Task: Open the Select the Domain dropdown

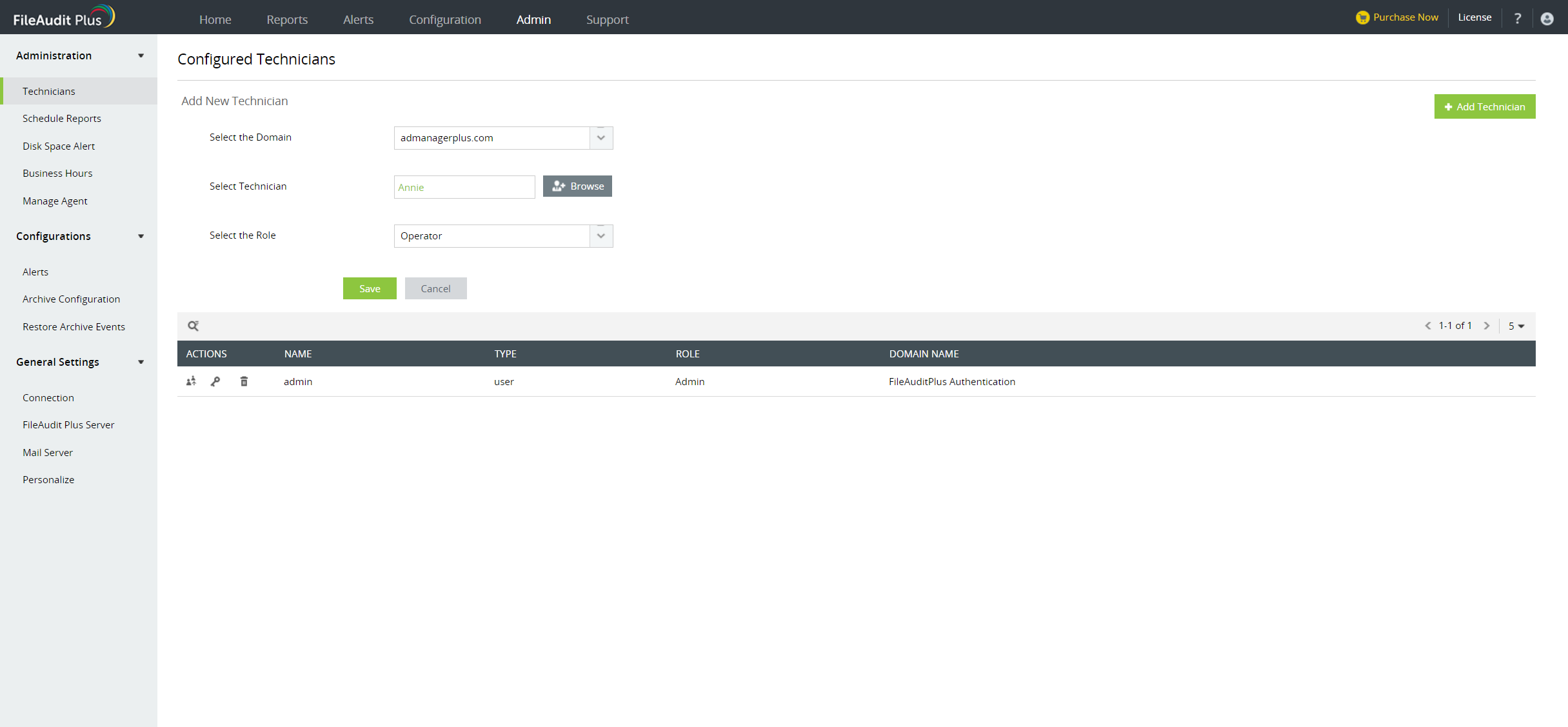Action: click(600, 138)
